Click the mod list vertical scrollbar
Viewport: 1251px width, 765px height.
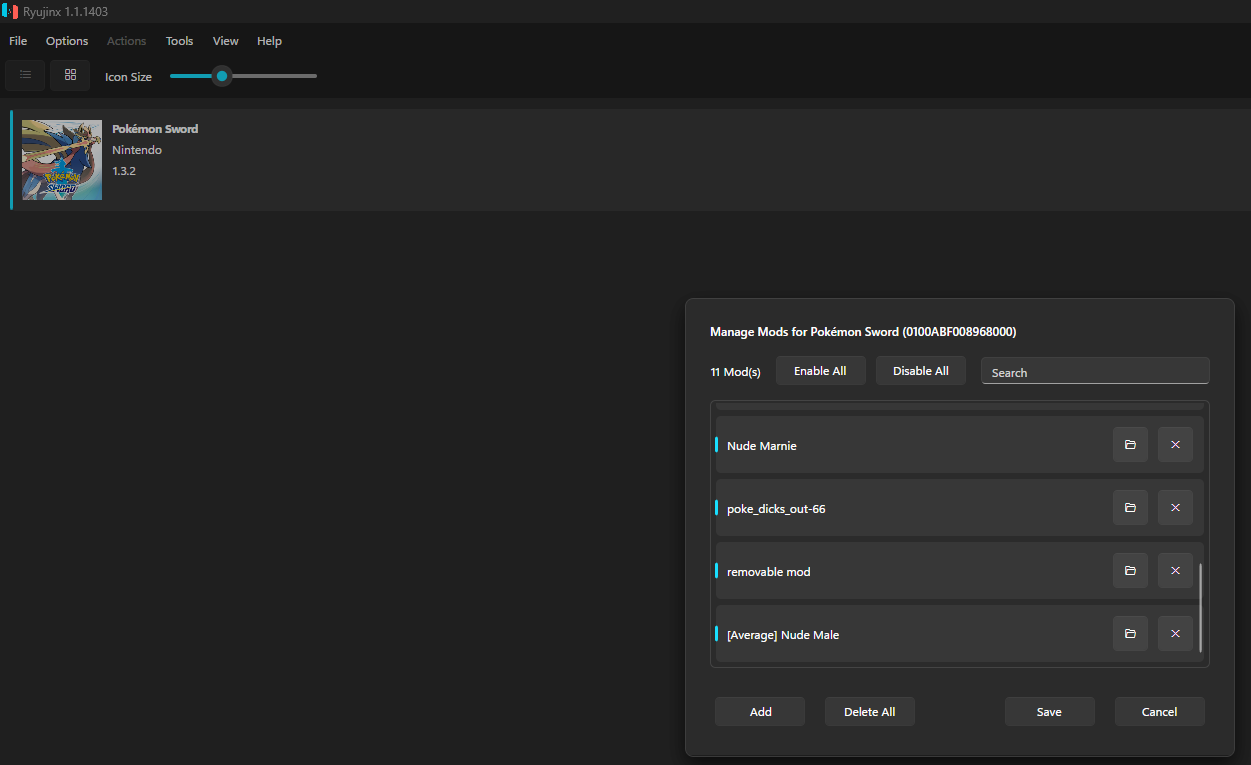tap(1200, 607)
